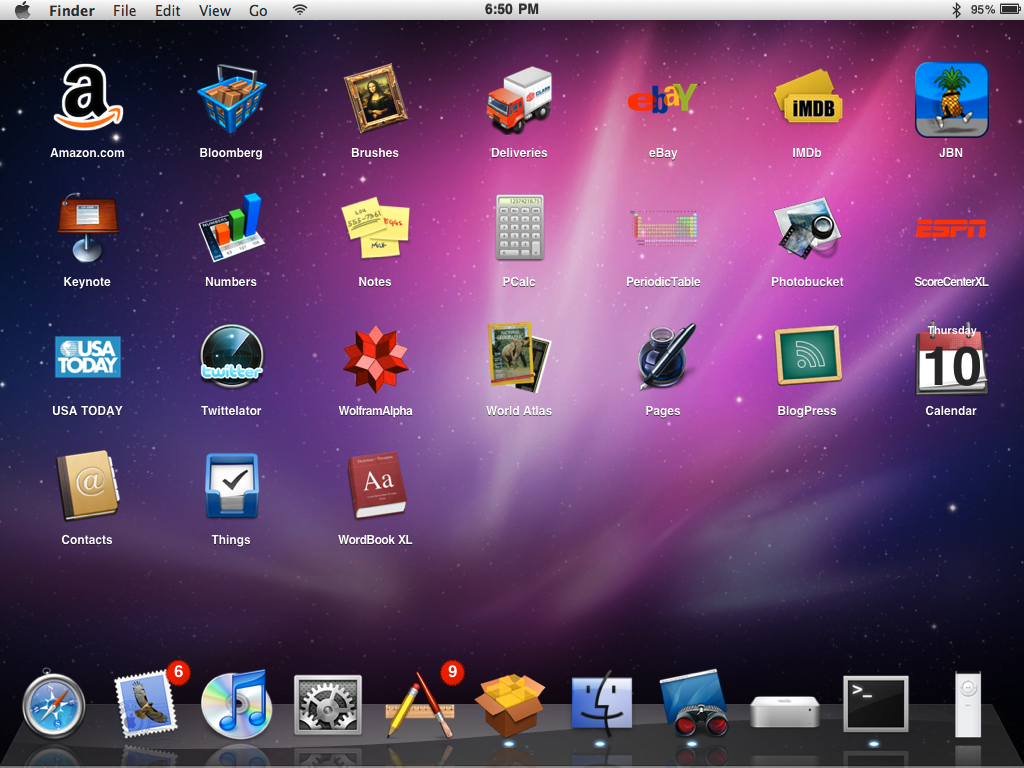
Task: Open the Edit menu
Action: [x=167, y=10]
